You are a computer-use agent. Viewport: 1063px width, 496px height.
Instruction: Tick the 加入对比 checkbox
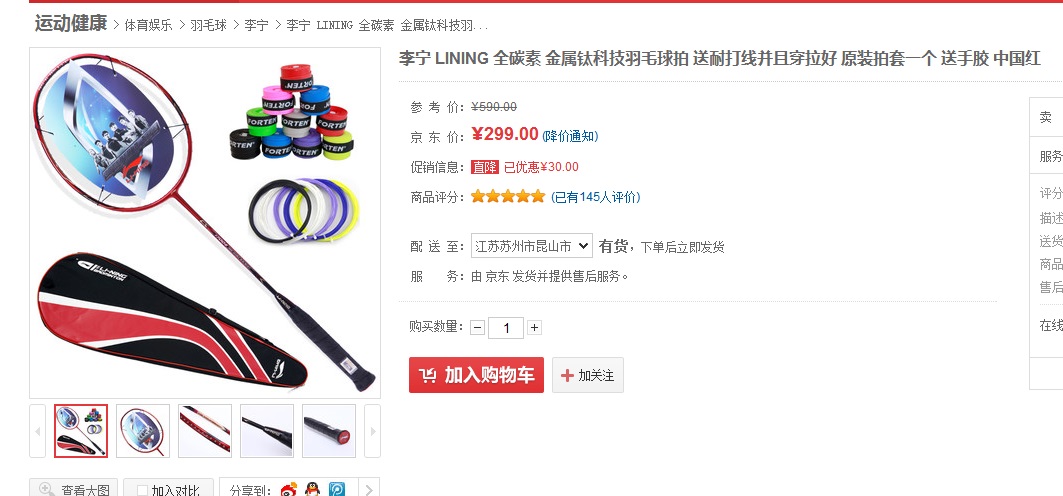(x=142, y=491)
